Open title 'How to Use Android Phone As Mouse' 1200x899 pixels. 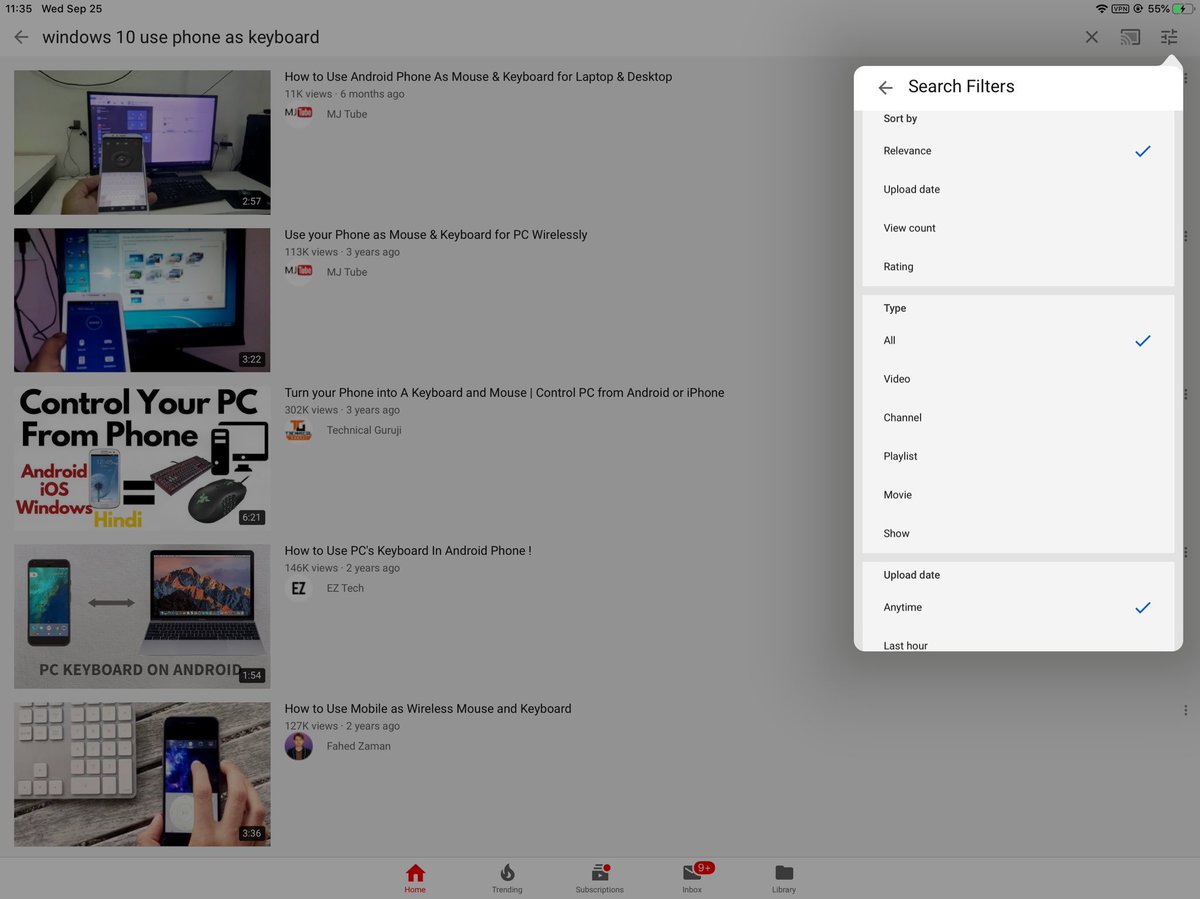tap(478, 77)
